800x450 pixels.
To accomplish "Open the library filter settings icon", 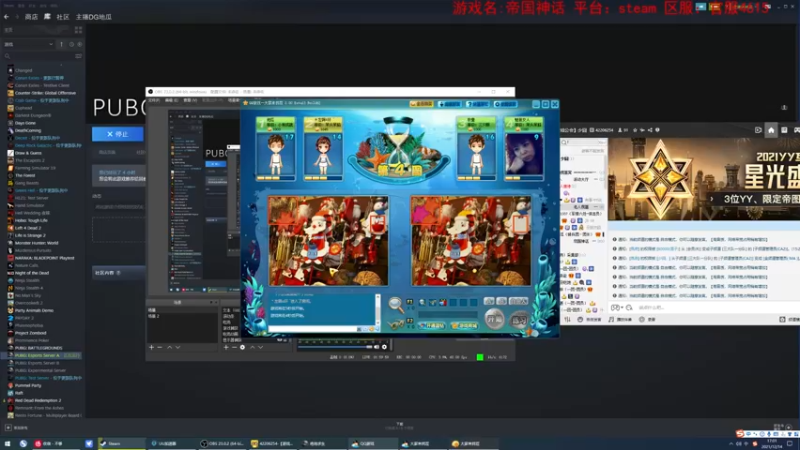I will [x=78, y=56].
